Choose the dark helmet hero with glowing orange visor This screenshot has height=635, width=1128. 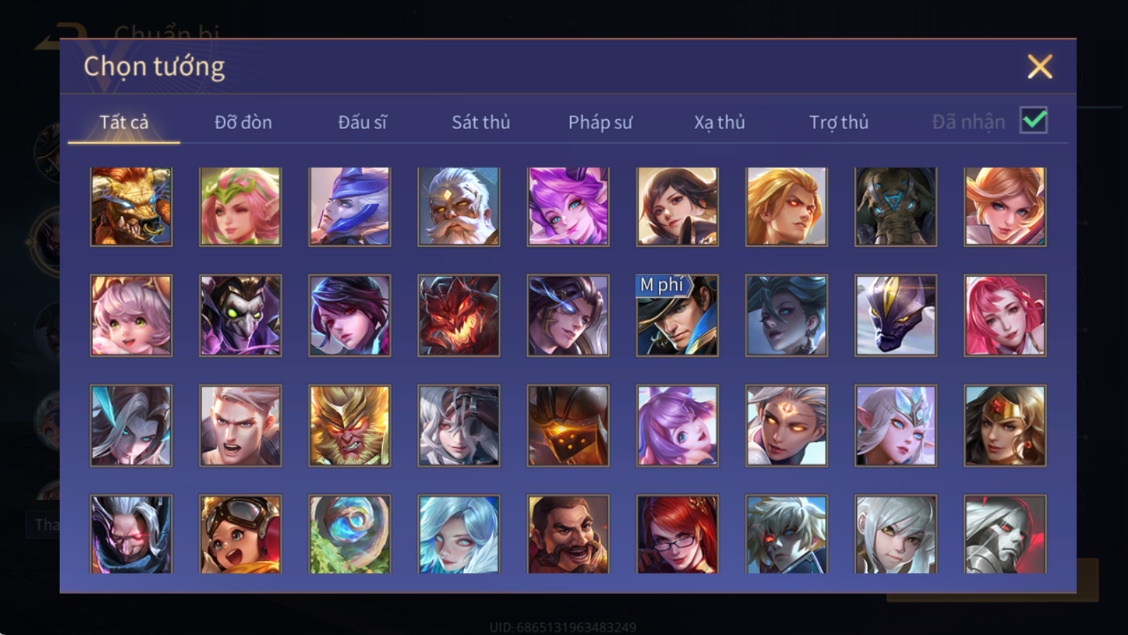click(568, 426)
